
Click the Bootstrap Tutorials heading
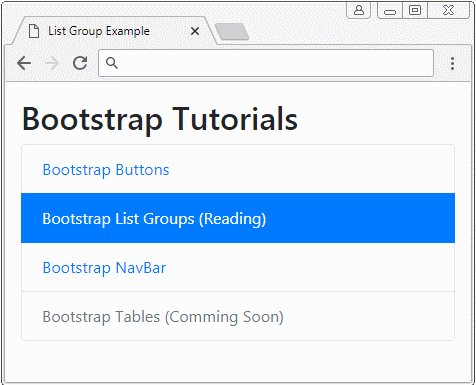[x=160, y=119]
